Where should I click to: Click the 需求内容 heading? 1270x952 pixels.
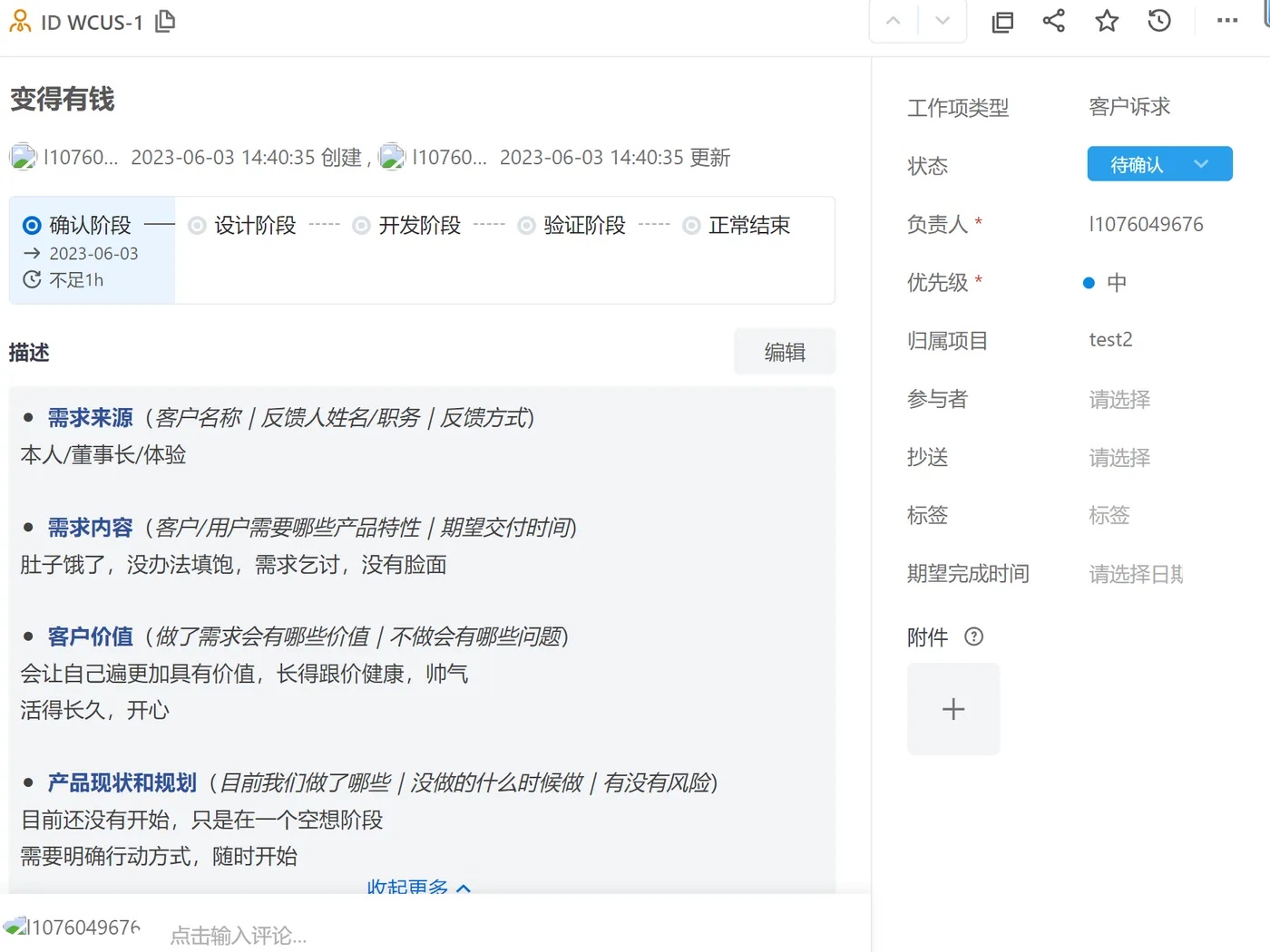90,527
